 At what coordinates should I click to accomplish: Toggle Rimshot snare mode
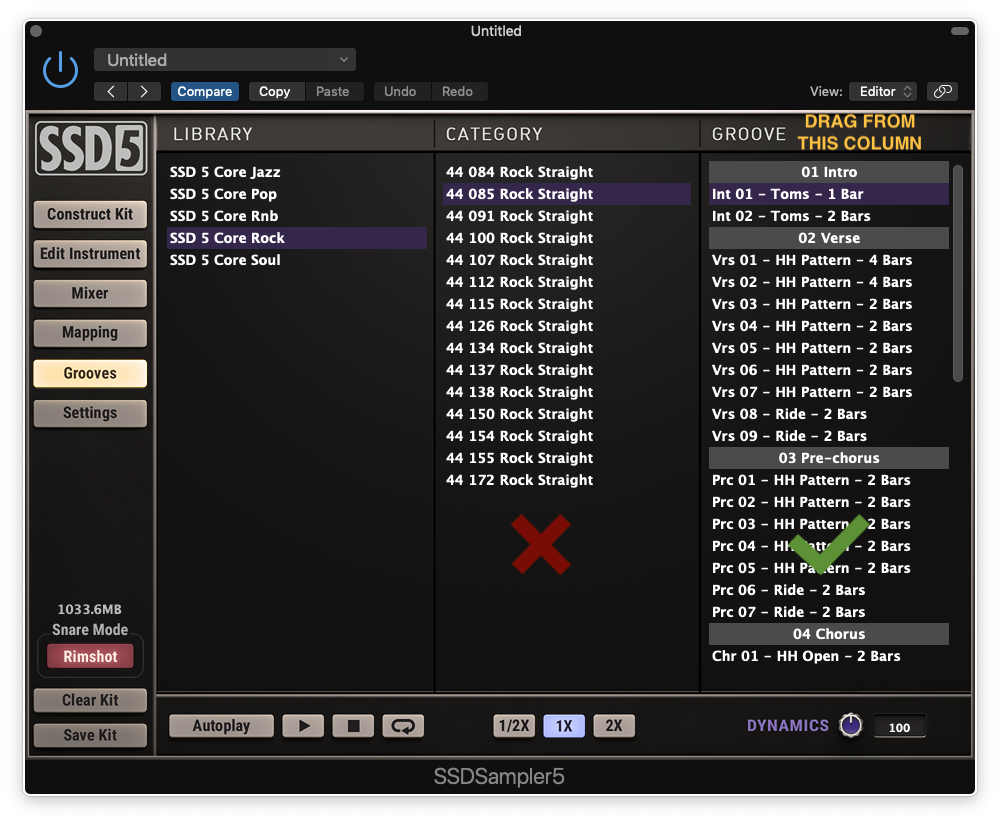click(90, 656)
